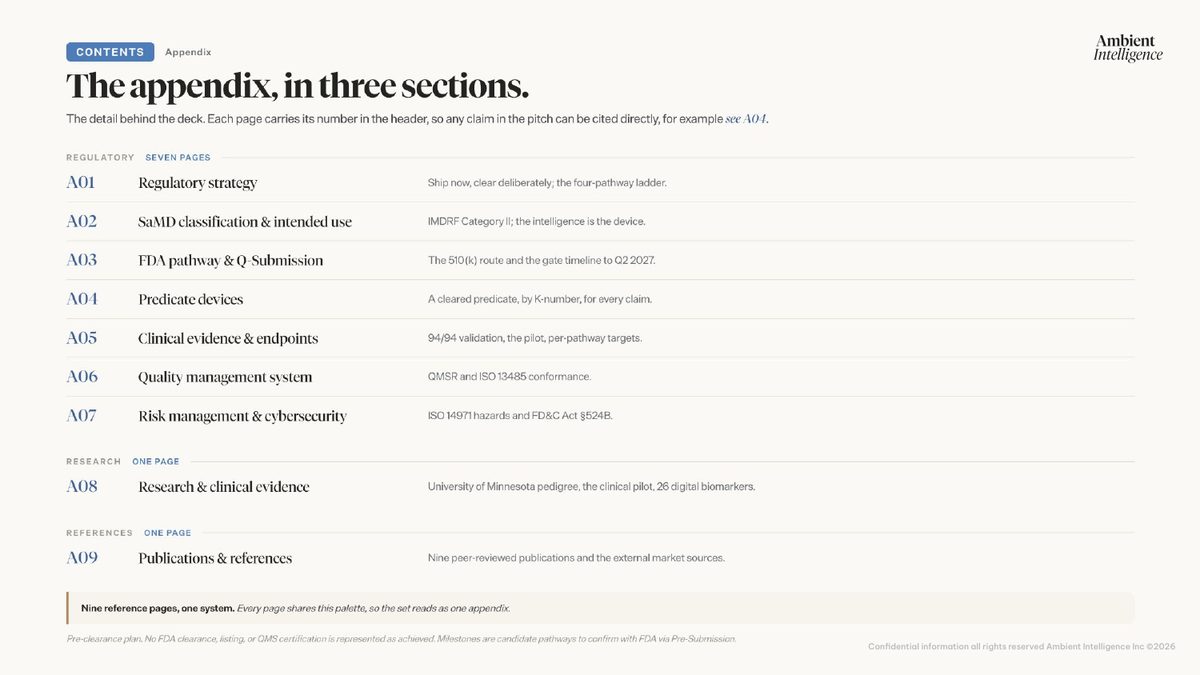The image size is (1200, 675).
Task: Open A07 Risk management & cybersecurity
Action: 600,416
